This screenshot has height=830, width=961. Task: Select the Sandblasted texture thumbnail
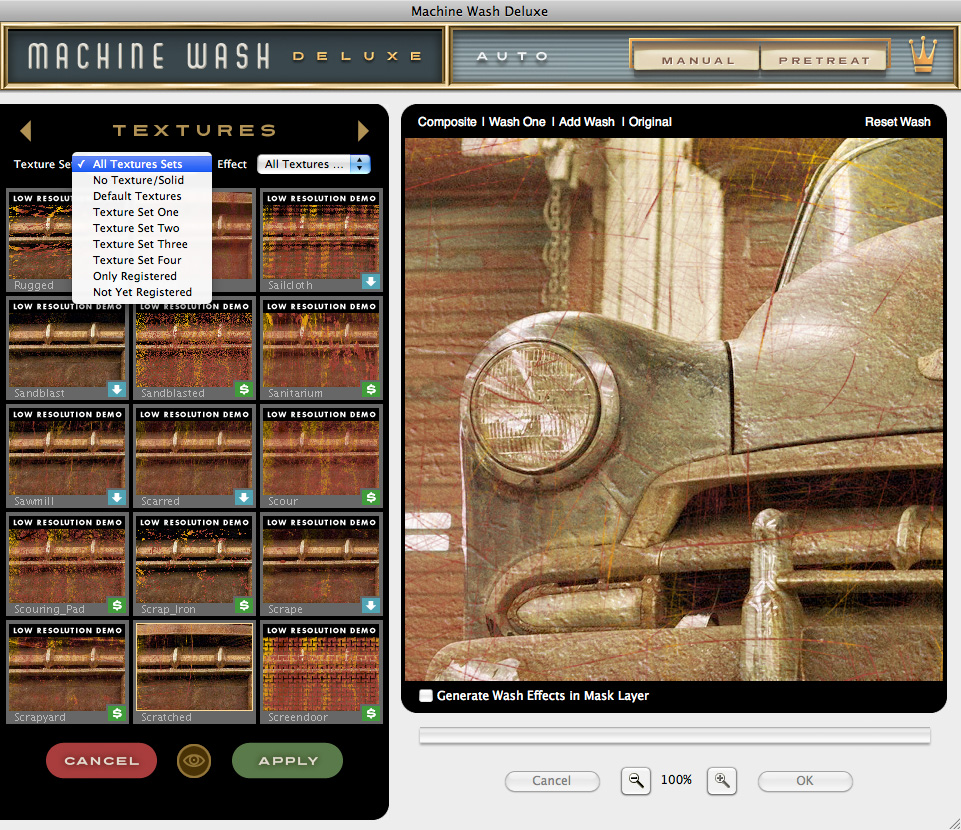(194, 348)
